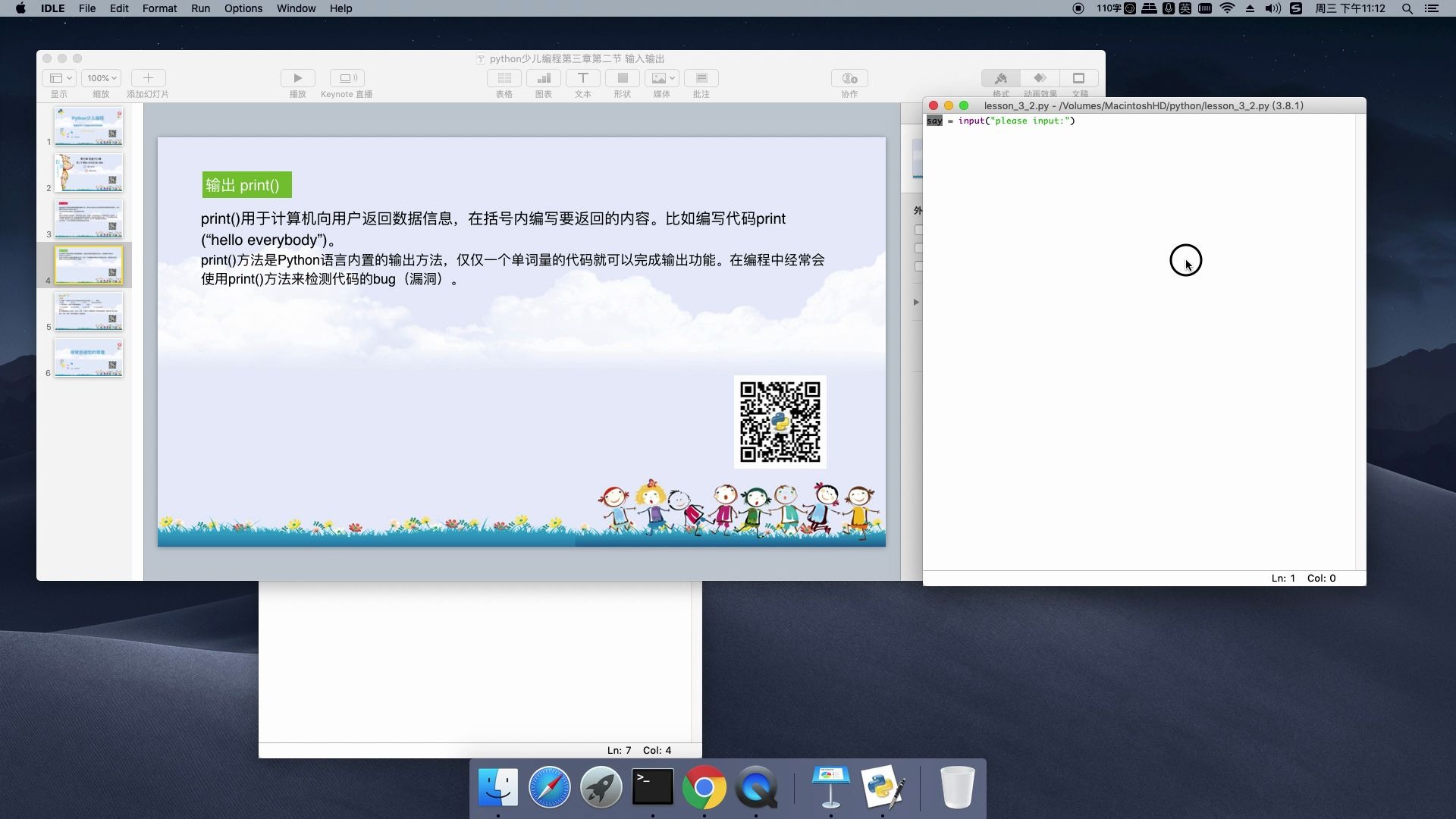Open the Format menu
1456x819 pixels.
point(159,8)
